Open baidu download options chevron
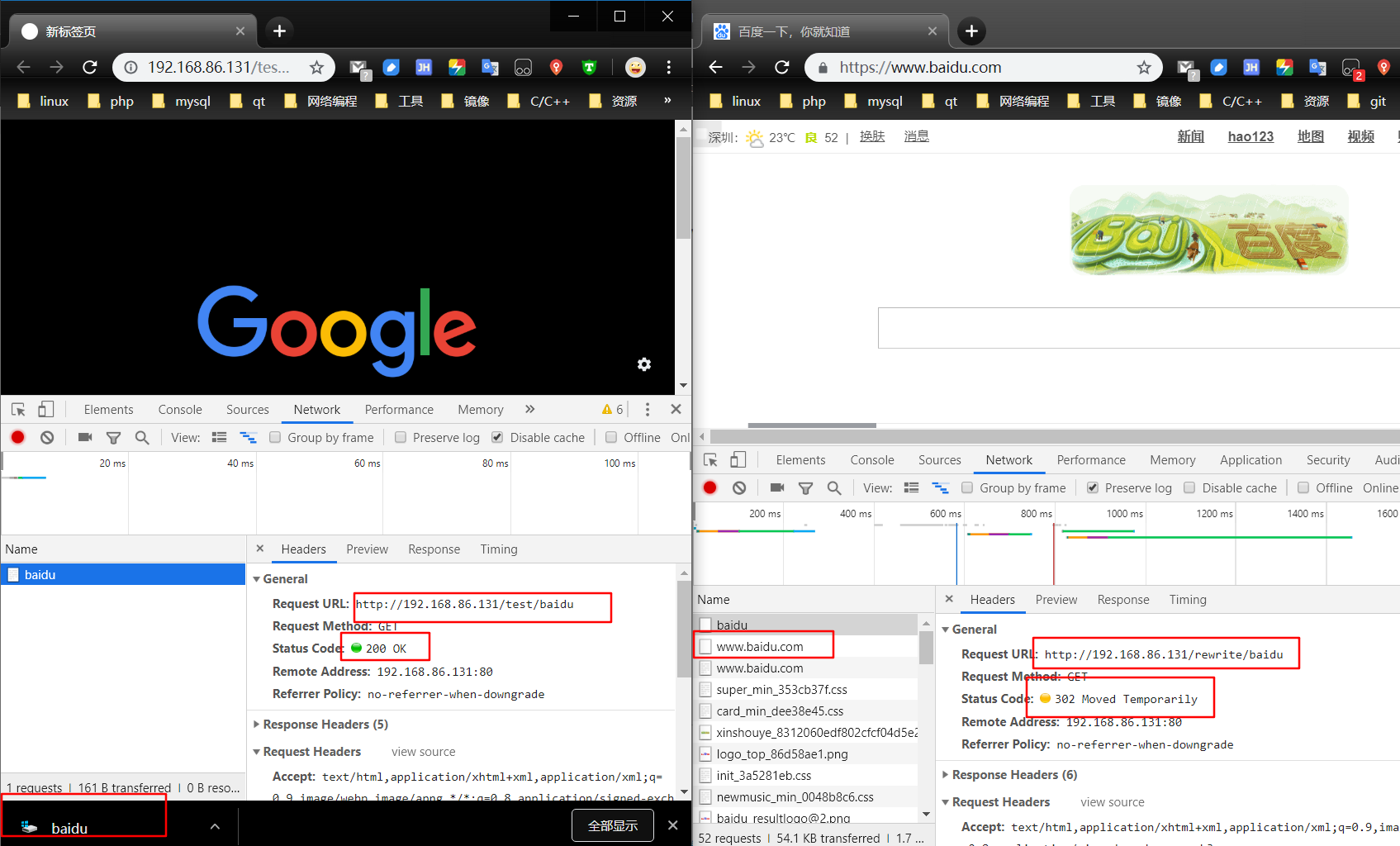 click(x=215, y=826)
